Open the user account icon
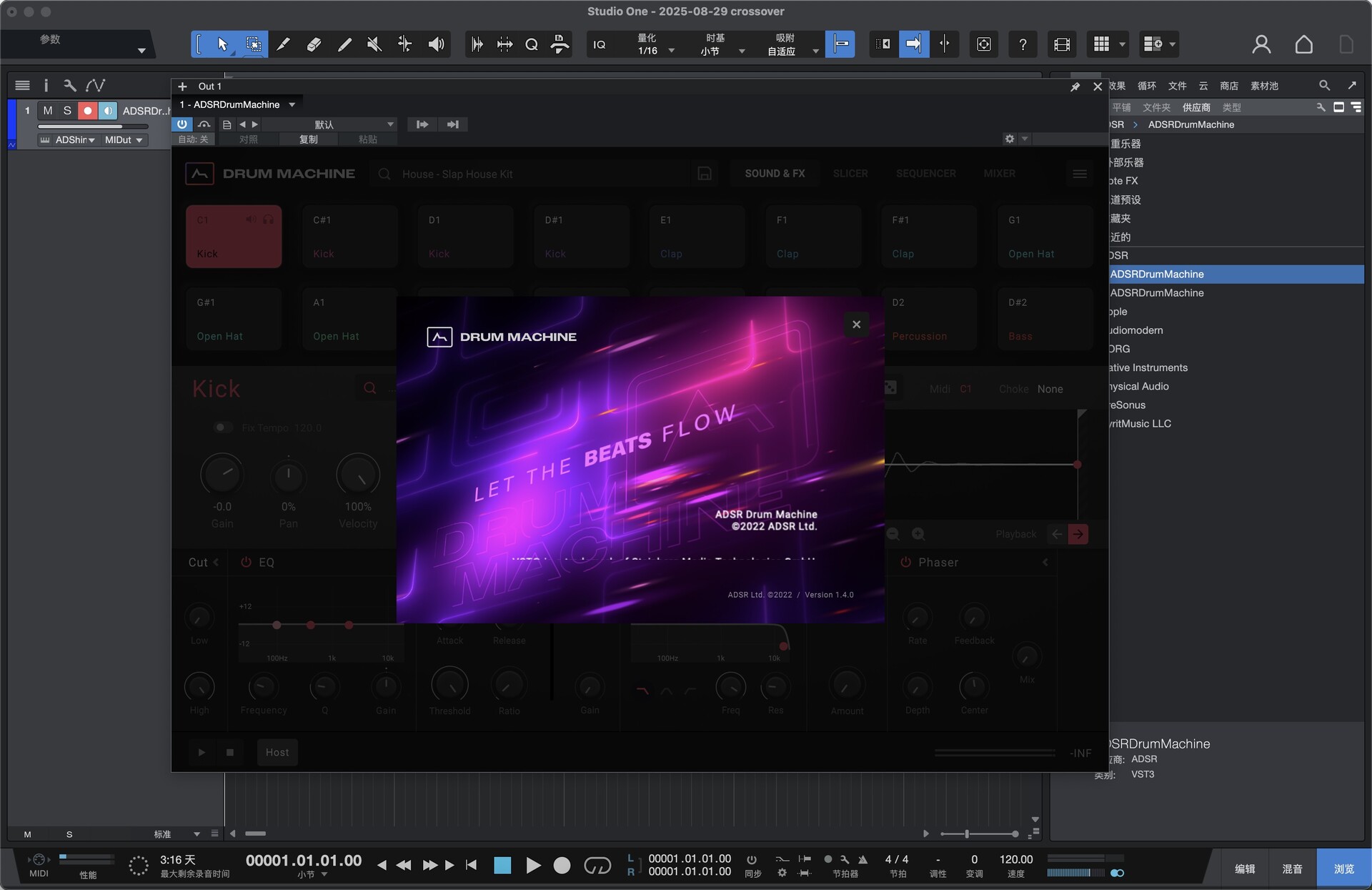Viewport: 1372px width, 890px height. (1261, 44)
